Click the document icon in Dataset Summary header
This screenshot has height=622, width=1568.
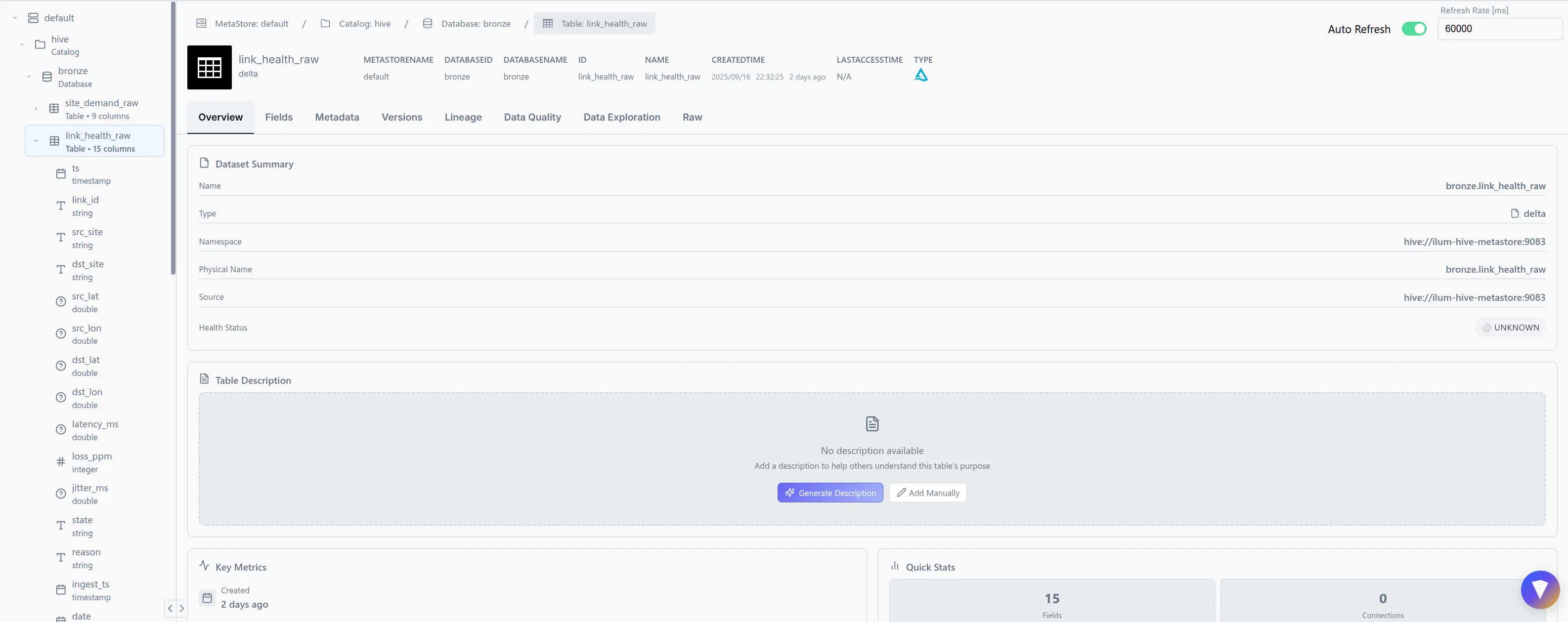pyautogui.click(x=205, y=163)
